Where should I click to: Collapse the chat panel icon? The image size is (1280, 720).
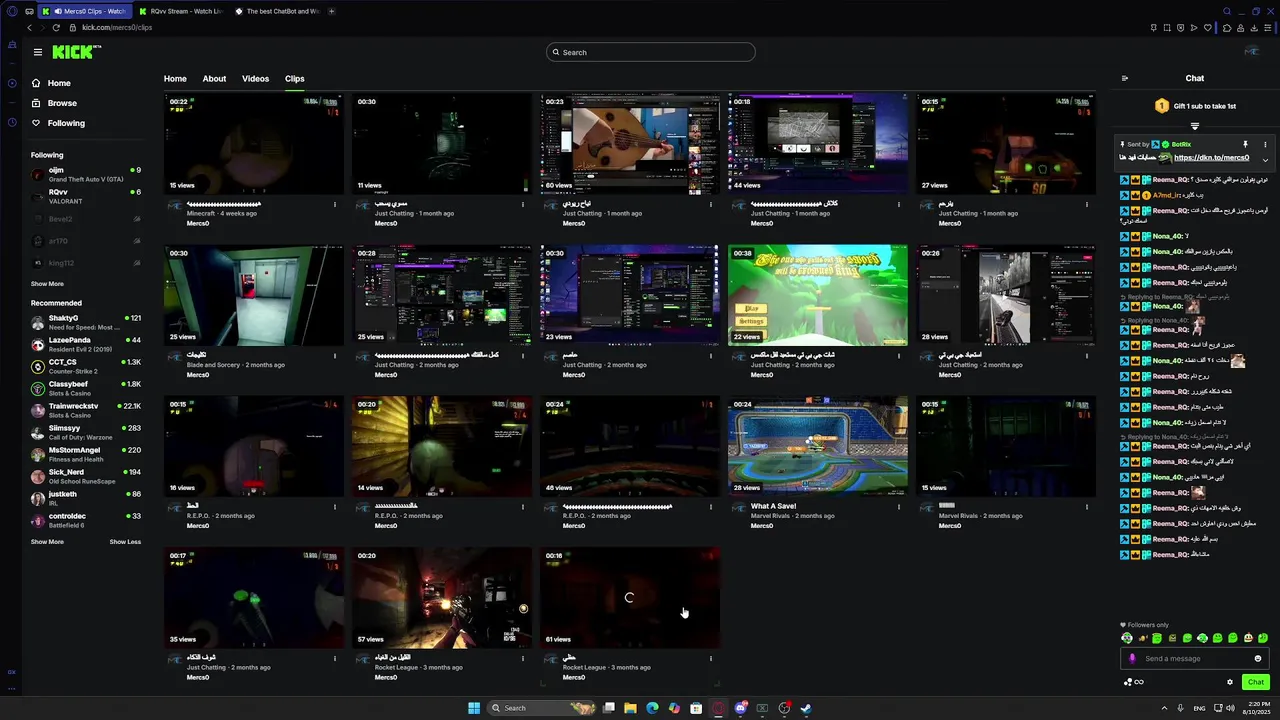(x=1125, y=78)
